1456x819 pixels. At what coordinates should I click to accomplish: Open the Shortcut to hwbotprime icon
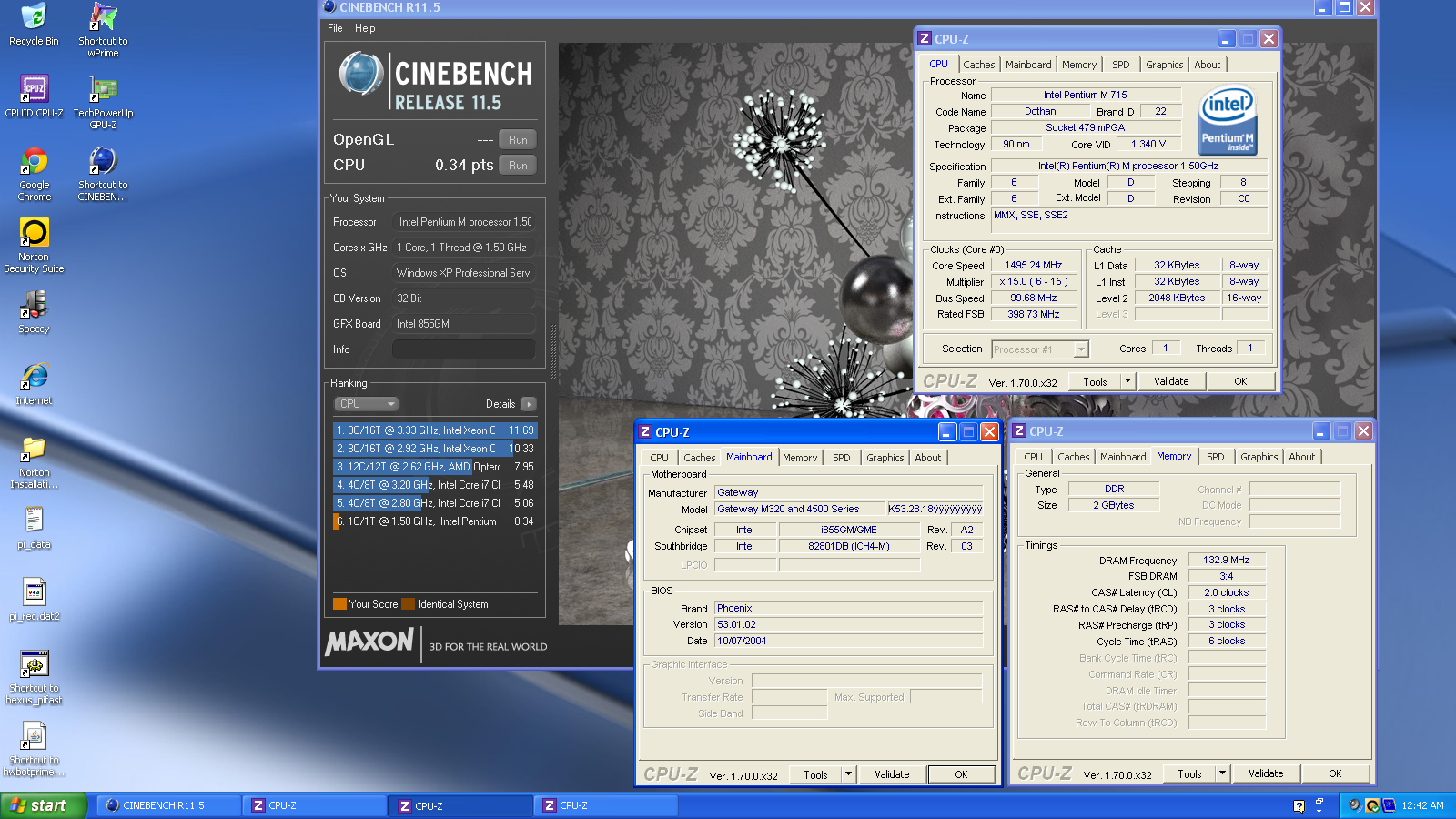pos(34,749)
